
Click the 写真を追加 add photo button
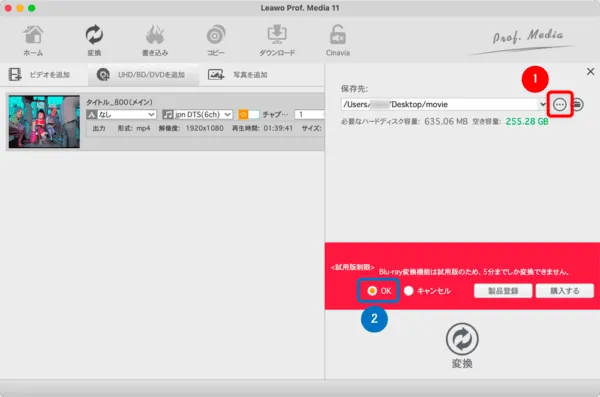[x=238, y=75]
